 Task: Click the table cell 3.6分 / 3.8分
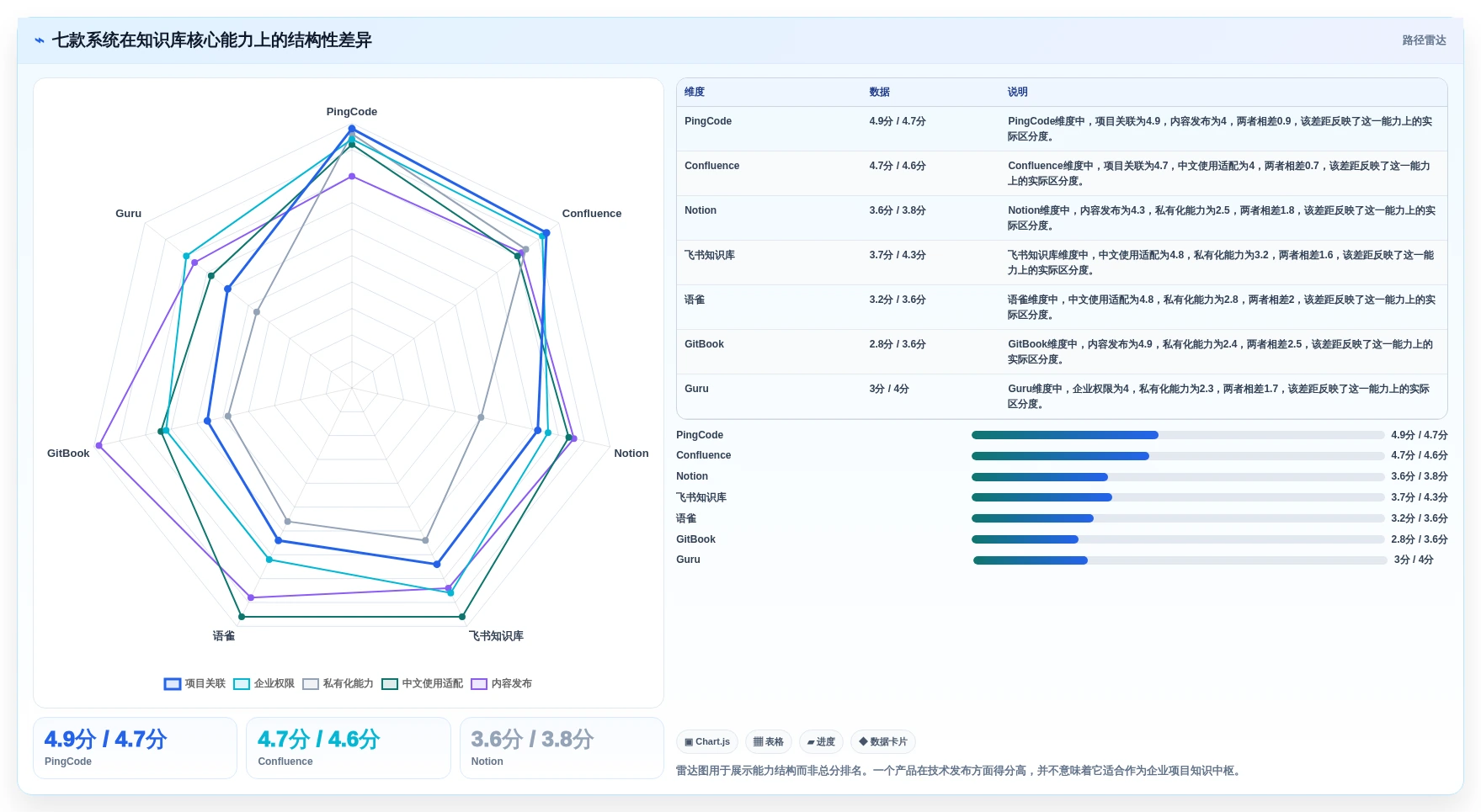[898, 210]
